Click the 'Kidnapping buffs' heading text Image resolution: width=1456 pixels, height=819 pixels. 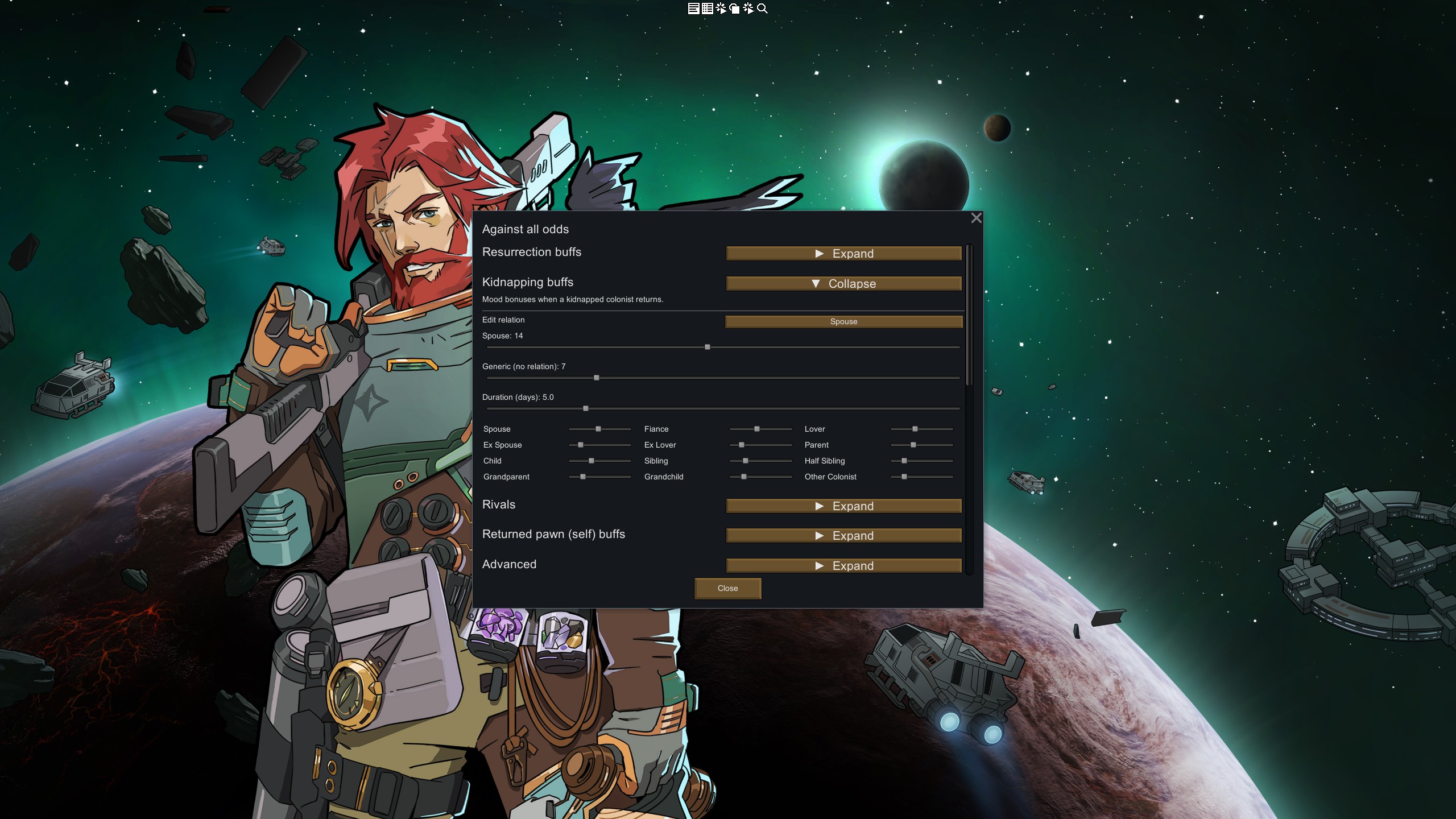[x=528, y=282]
